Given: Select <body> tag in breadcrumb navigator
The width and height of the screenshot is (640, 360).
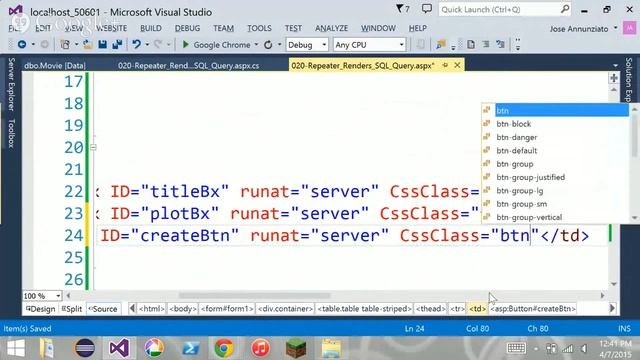Looking at the screenshot, I should [x=182, y=309].
